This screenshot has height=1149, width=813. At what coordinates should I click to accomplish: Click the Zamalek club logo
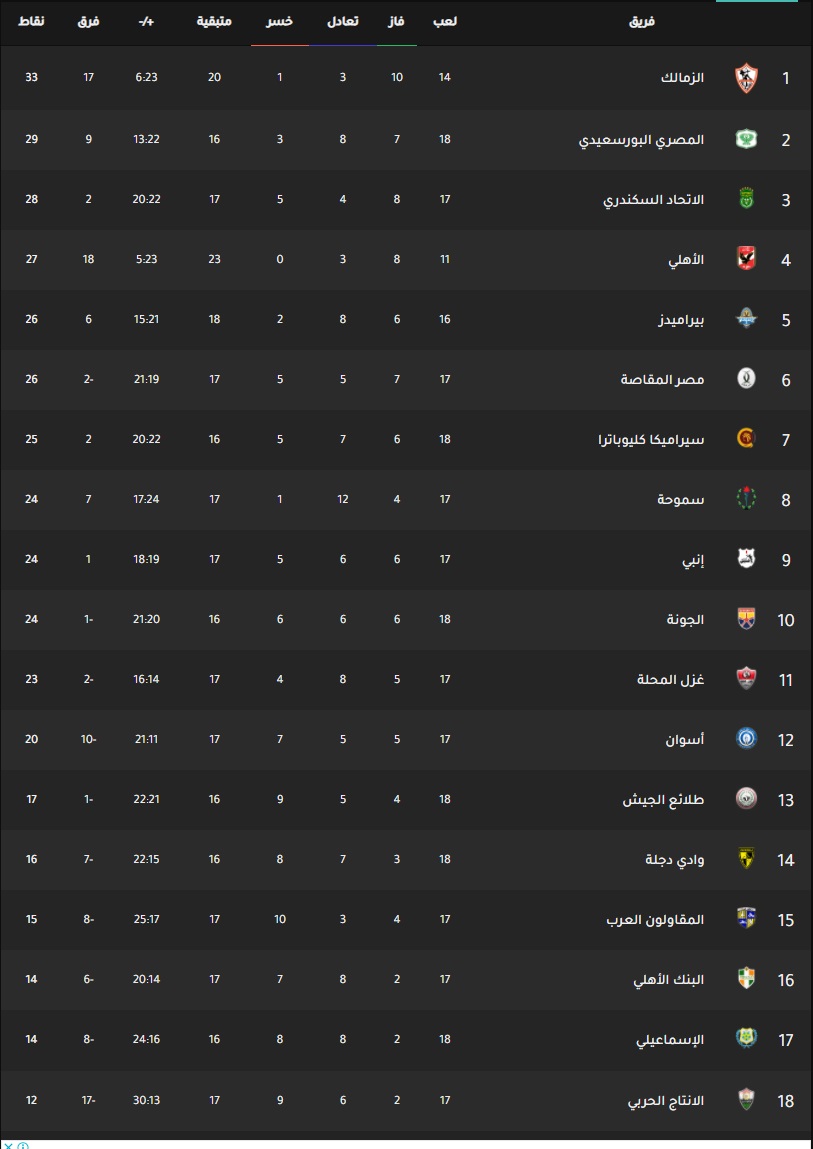(x=746, y=78)
